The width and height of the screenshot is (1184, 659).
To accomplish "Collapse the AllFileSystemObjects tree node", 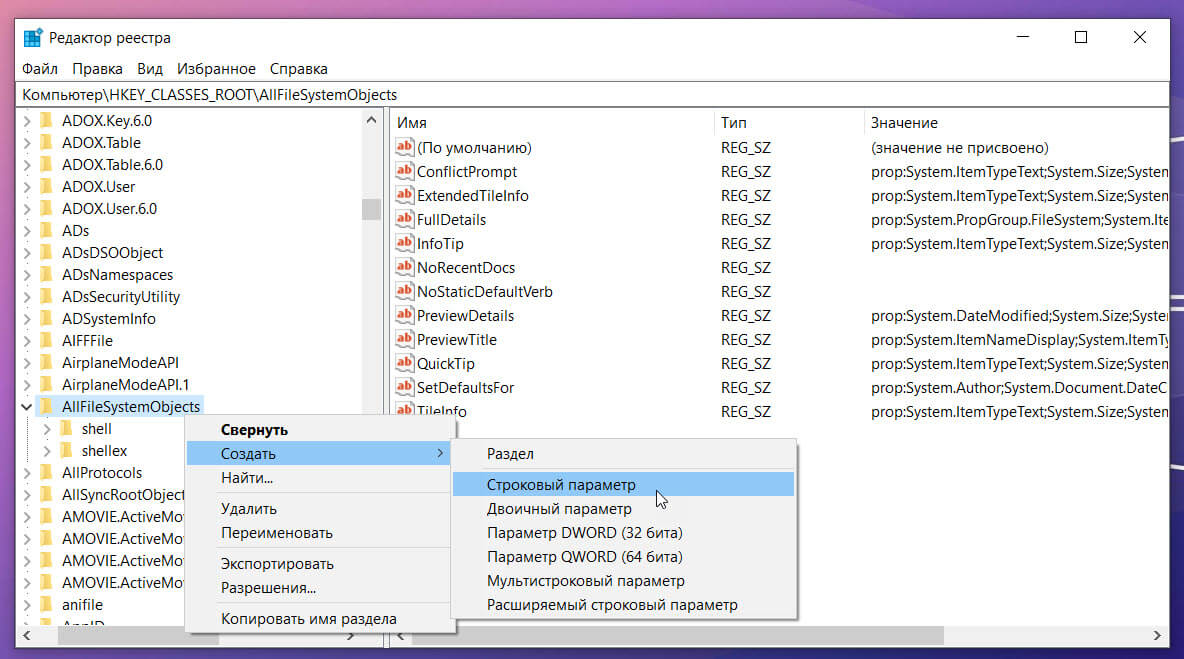I will point(26,407).
